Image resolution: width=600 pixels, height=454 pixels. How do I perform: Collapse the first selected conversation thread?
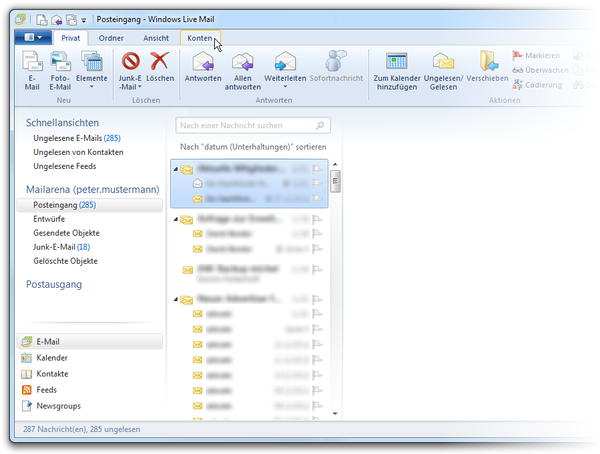[176, 169]
